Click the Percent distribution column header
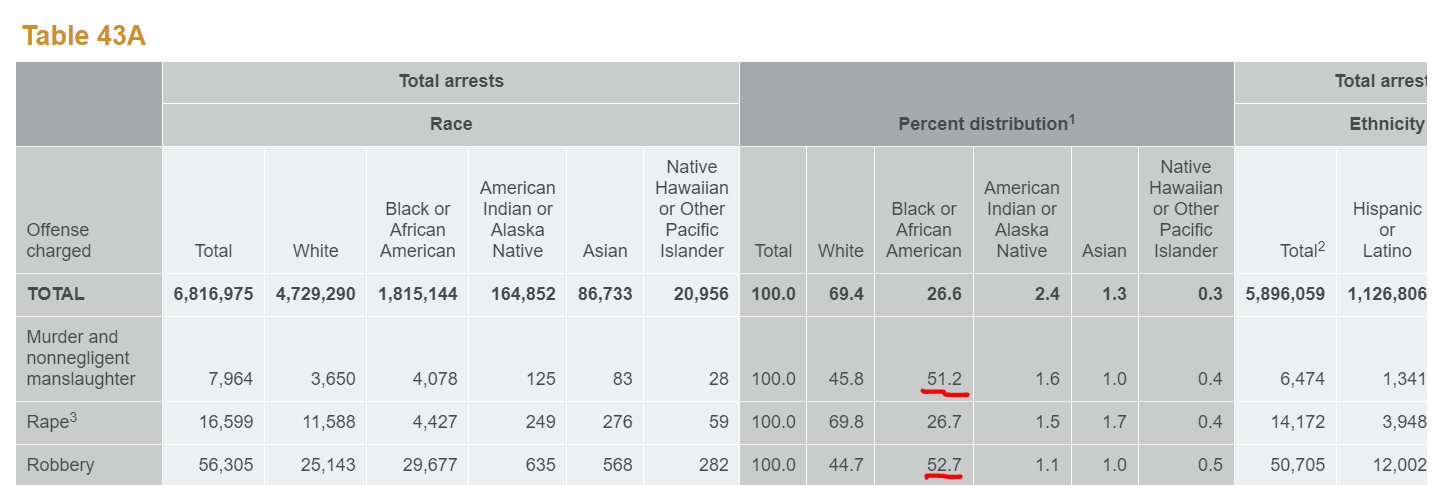The image size is (1444, 485). 986,123
